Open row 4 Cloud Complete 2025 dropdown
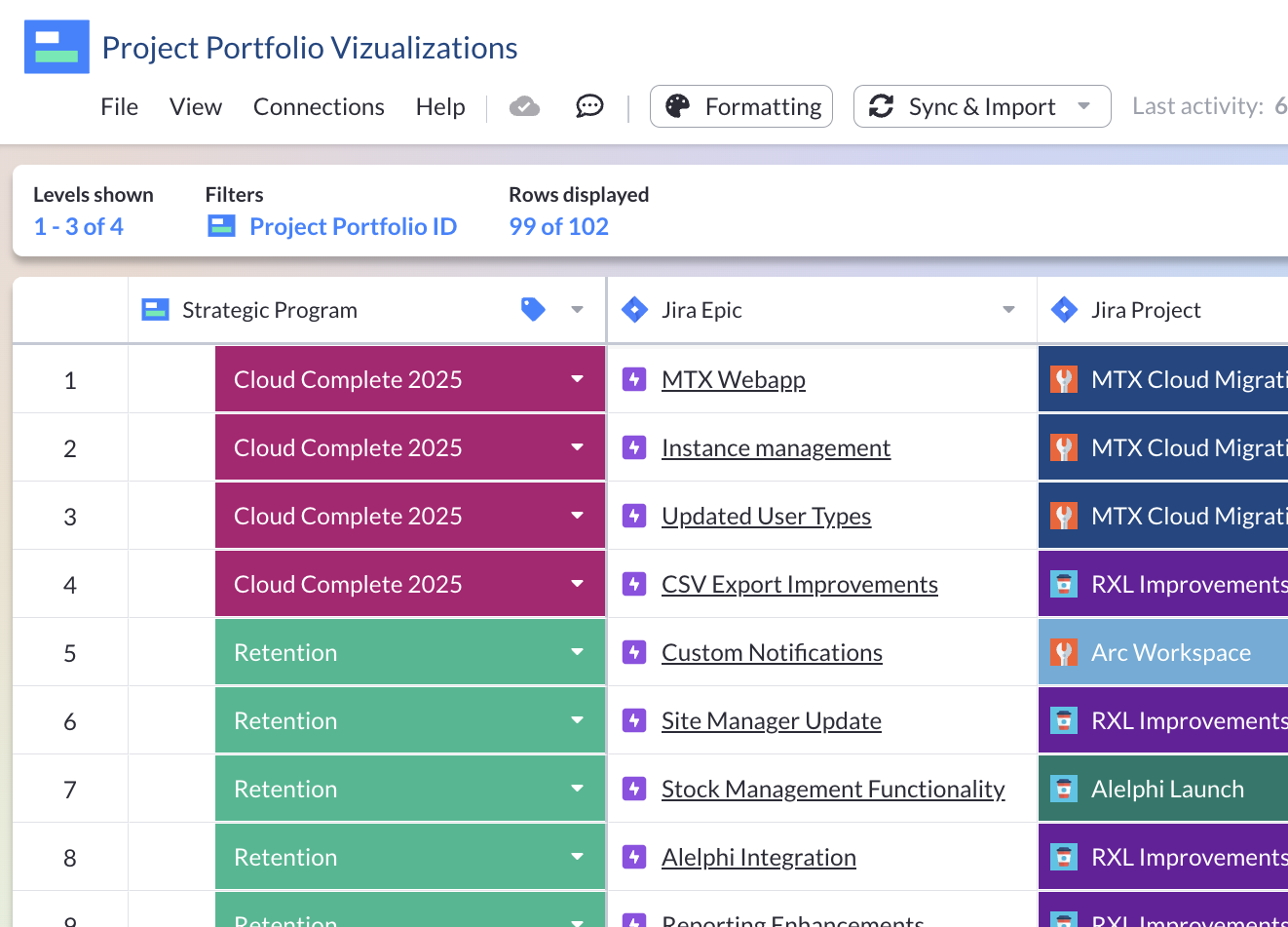 pyautogui.click(x=578, y=584)
